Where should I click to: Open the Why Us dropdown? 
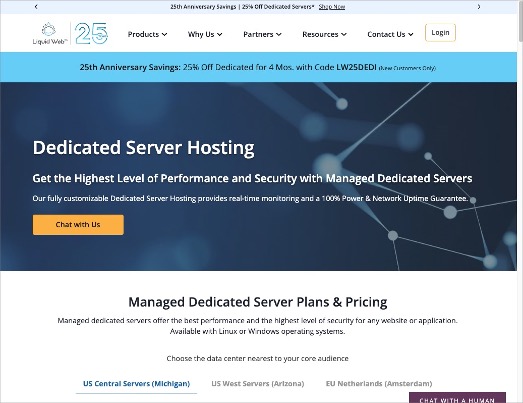coord(205,34)
